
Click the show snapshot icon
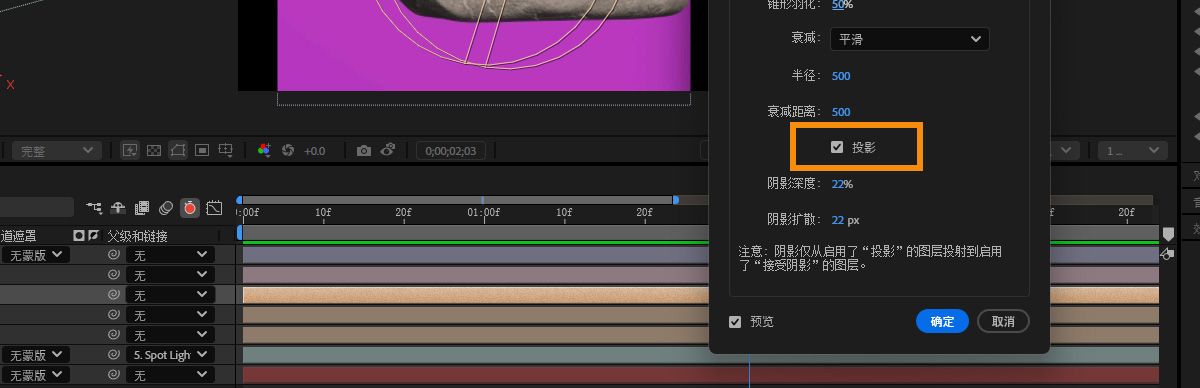click(x=388, y=151)
